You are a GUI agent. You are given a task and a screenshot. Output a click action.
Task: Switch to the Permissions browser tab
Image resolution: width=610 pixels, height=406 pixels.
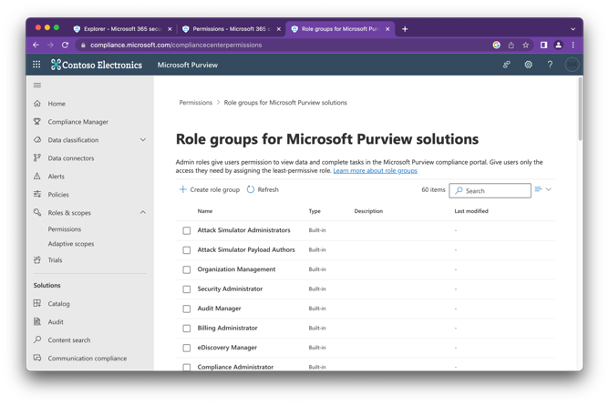click(x=231, y=29)
